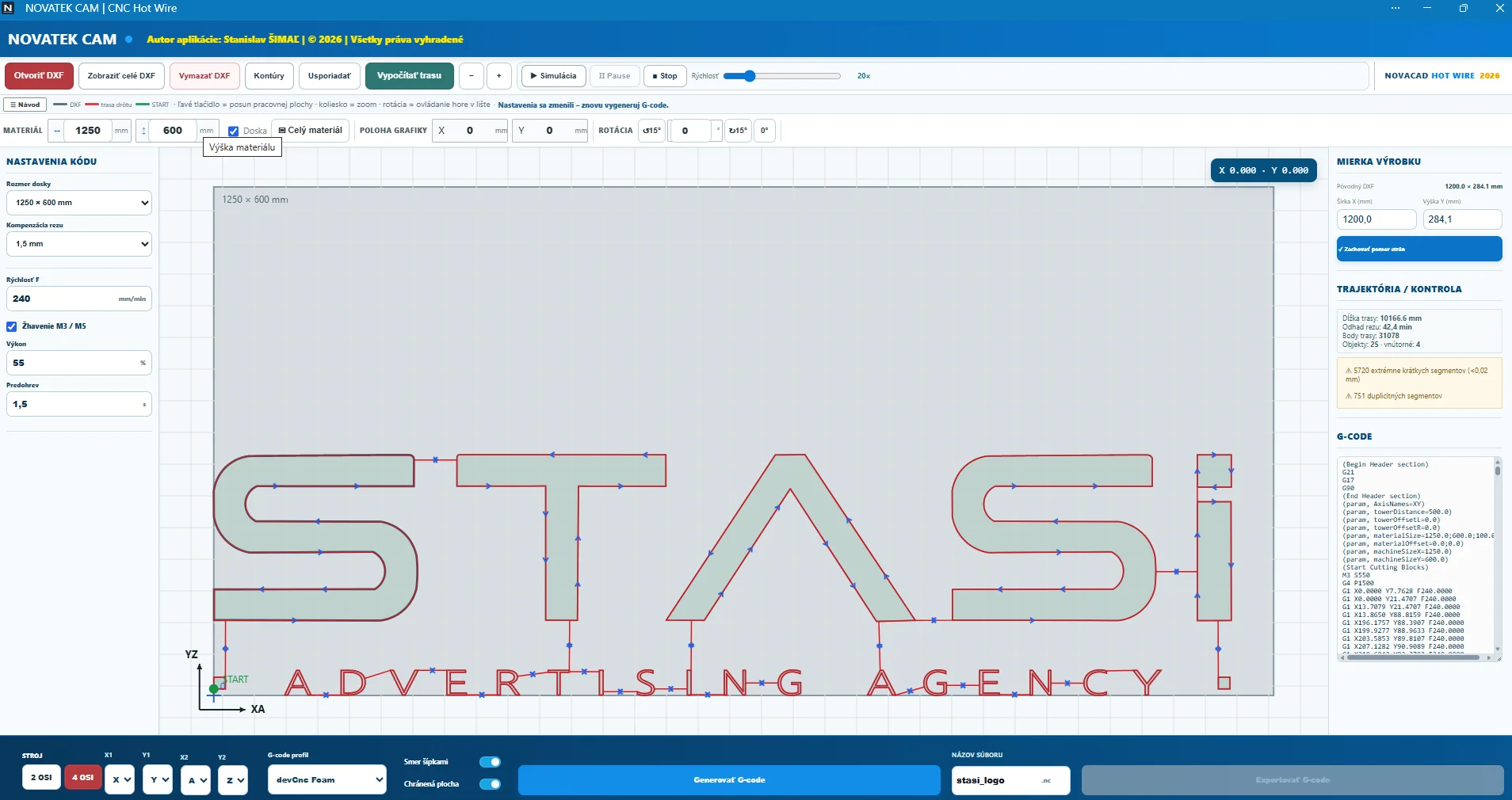Image resolution: width=1512 pixels, height=800 pixels.
Task: Start the Simulácia playback
Action: pos(554,76)
